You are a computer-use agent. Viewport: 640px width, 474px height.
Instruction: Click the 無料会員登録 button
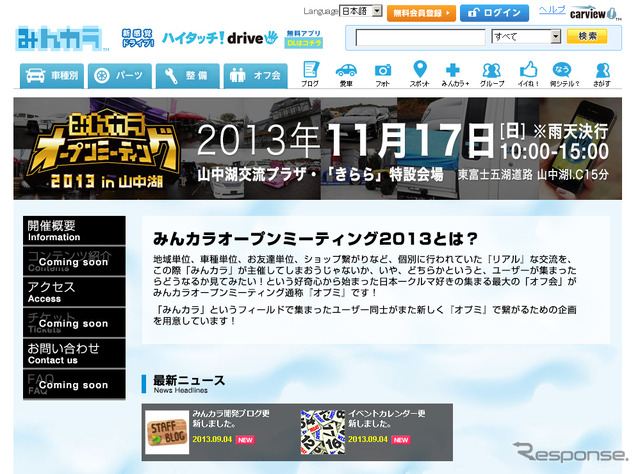[x=421, y=13]
